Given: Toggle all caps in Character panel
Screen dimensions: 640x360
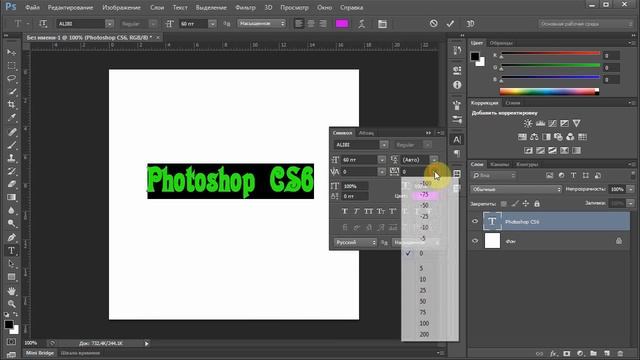Looking at the screenshot, I should point(369,211).
